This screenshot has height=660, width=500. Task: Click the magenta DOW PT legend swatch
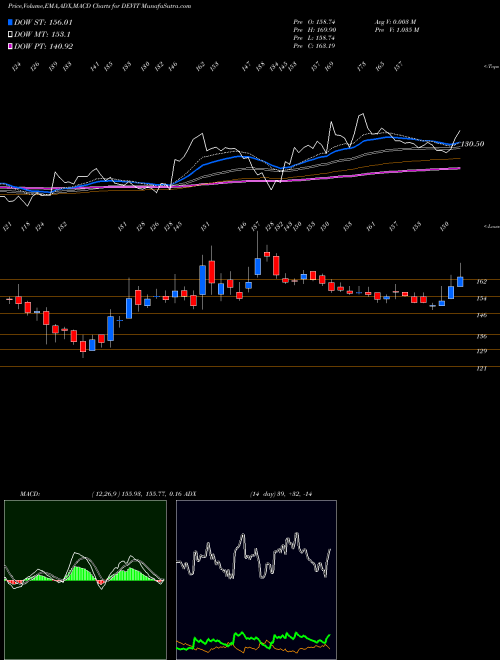click(x=11, y=46)
